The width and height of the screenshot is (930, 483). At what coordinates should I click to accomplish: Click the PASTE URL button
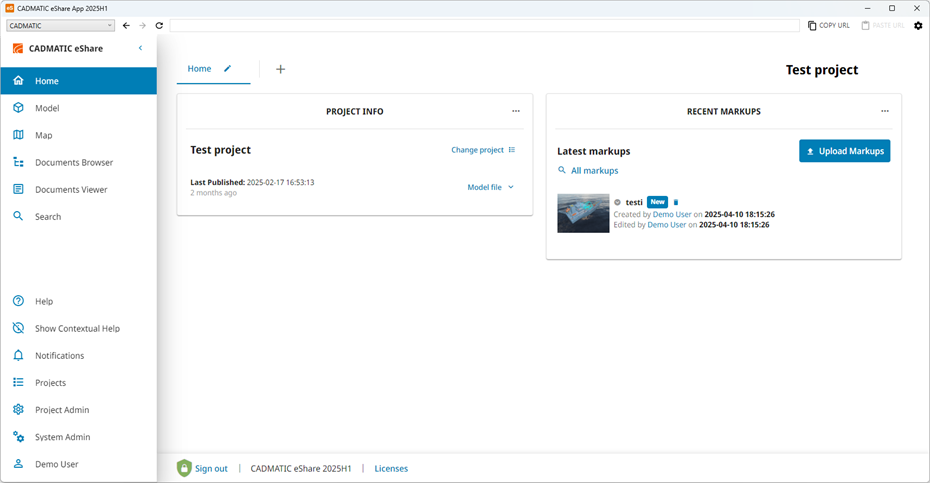[883, 26]
